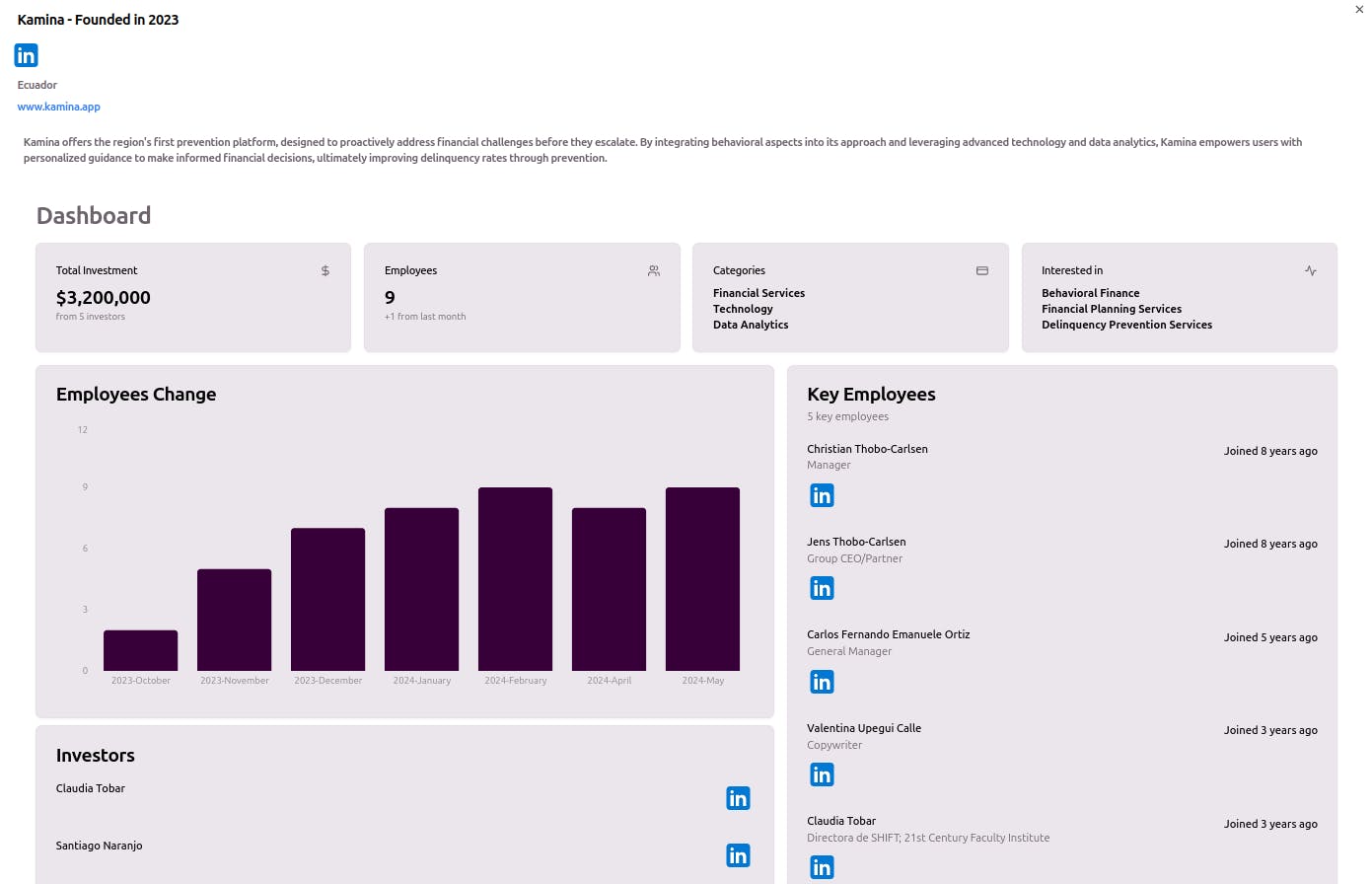The image size is (1372, 884).
Task: Open investor Santiago Naranjo's LinkedIn icon
Action: coord(738,855)
